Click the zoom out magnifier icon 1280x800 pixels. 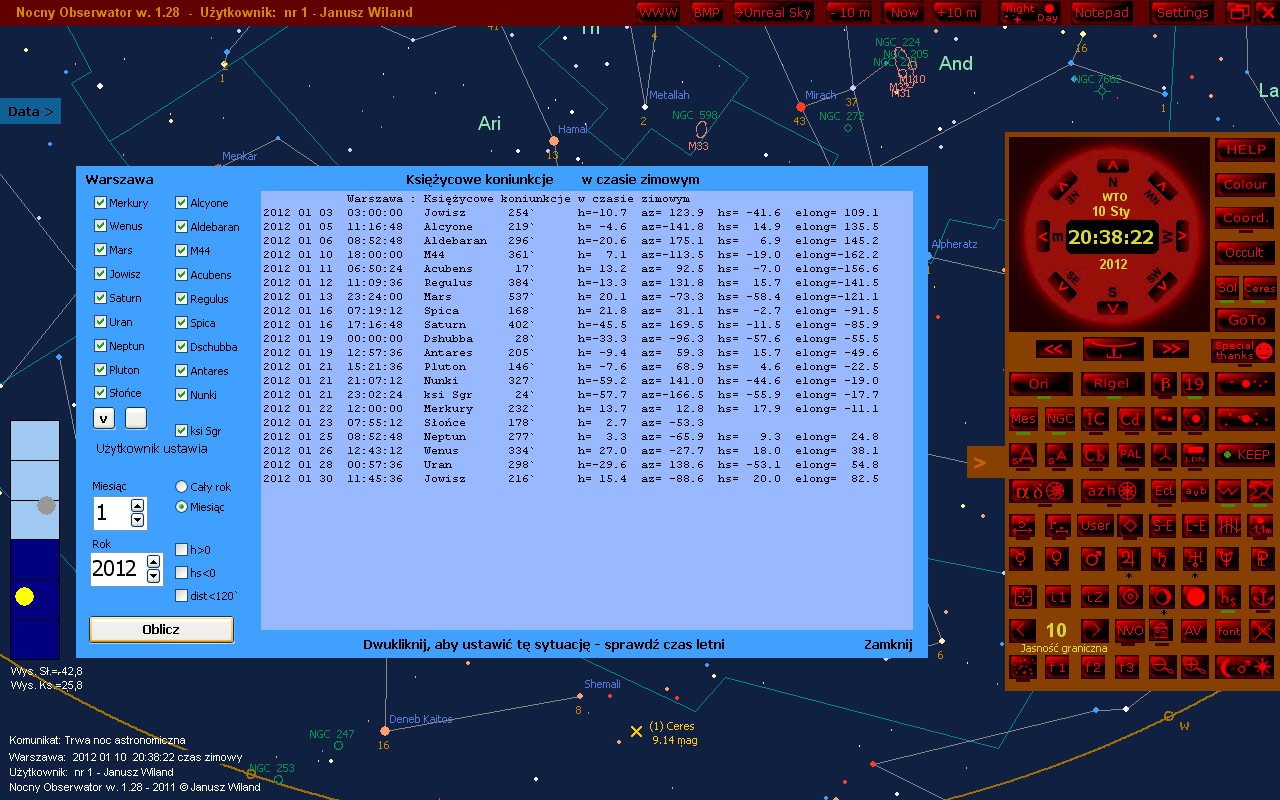[x=1162, y=666]
